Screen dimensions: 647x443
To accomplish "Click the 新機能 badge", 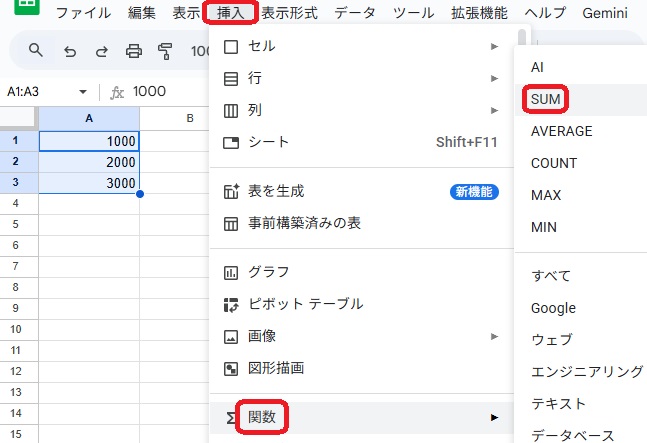I will pyautogui.click(x=474, y=192).
